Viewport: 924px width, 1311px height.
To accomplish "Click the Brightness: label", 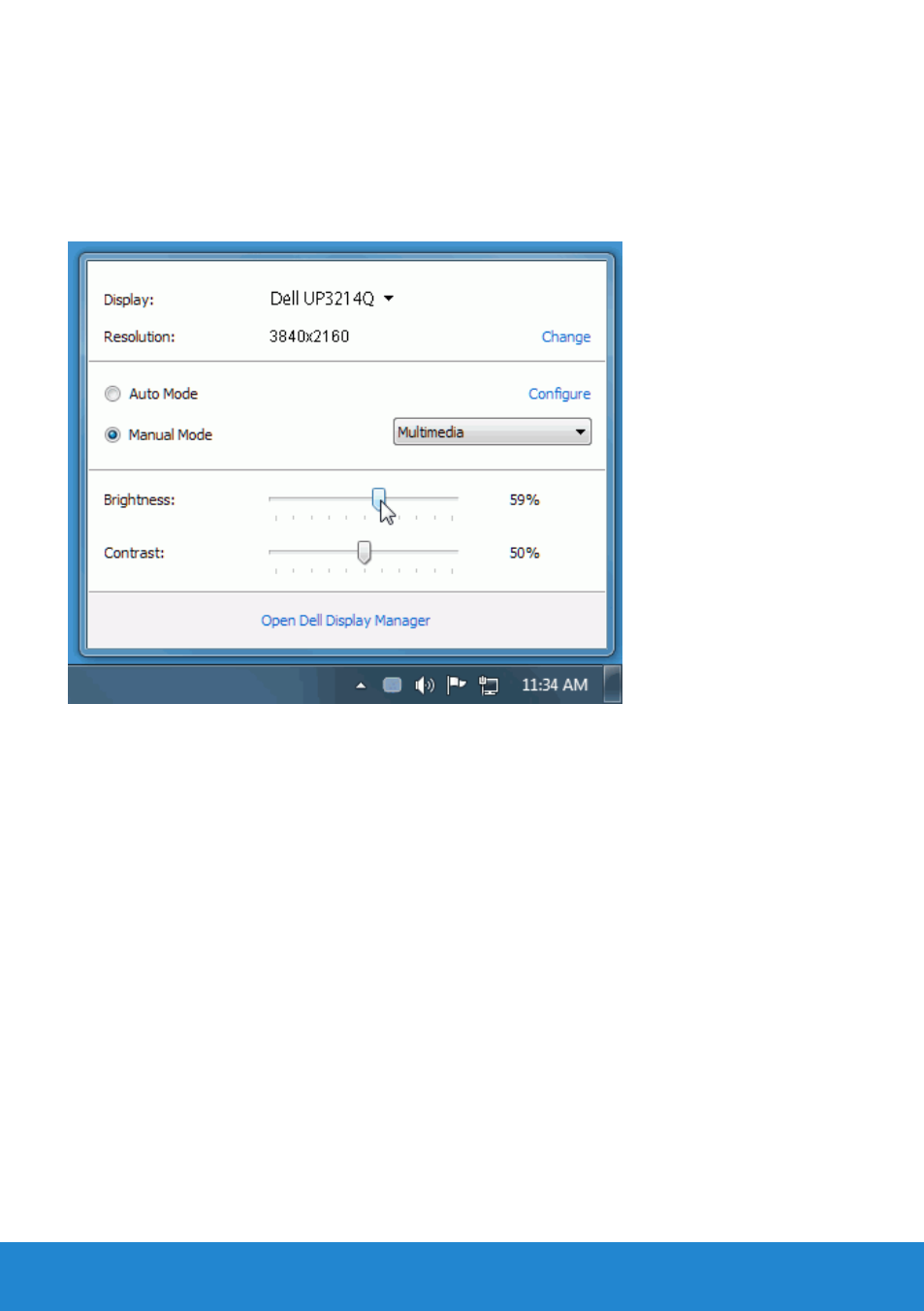I will point(140,499).
